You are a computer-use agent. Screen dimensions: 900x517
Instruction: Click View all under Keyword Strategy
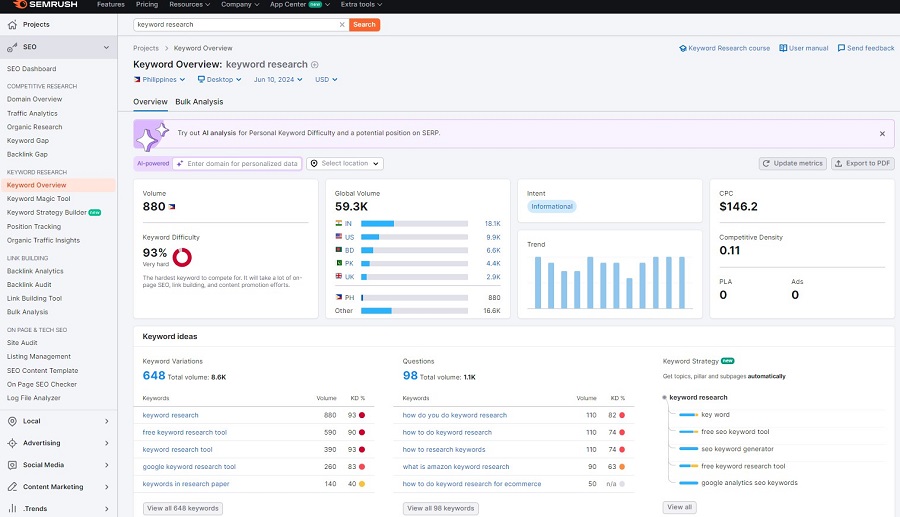680,507
